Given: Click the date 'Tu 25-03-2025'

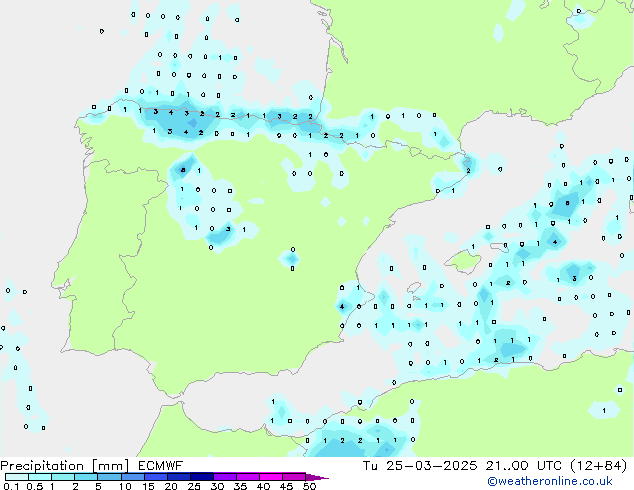Looking at the screenshot, I should click(420, 466).
